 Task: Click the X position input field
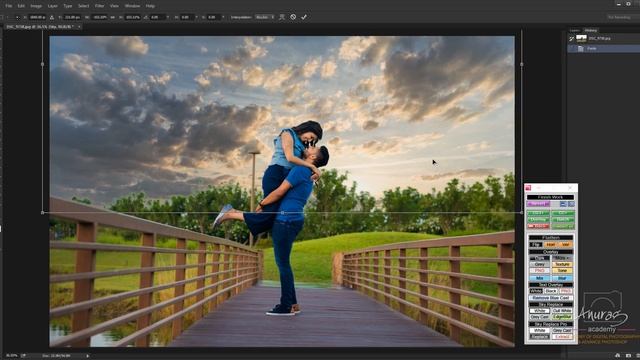(x=38, y=17)
